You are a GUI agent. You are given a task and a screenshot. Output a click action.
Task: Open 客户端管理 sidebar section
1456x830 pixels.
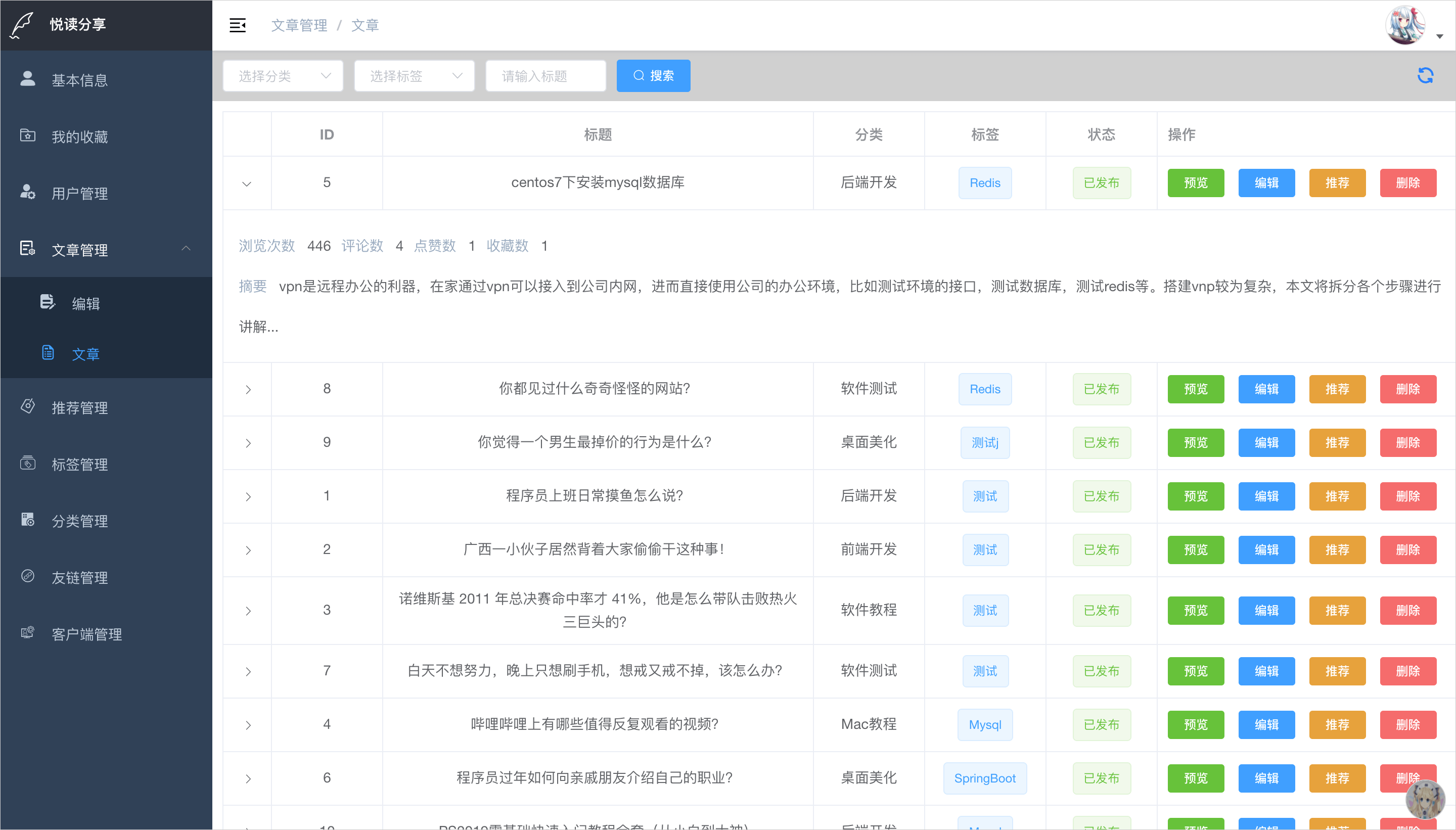tap(86, 634)
